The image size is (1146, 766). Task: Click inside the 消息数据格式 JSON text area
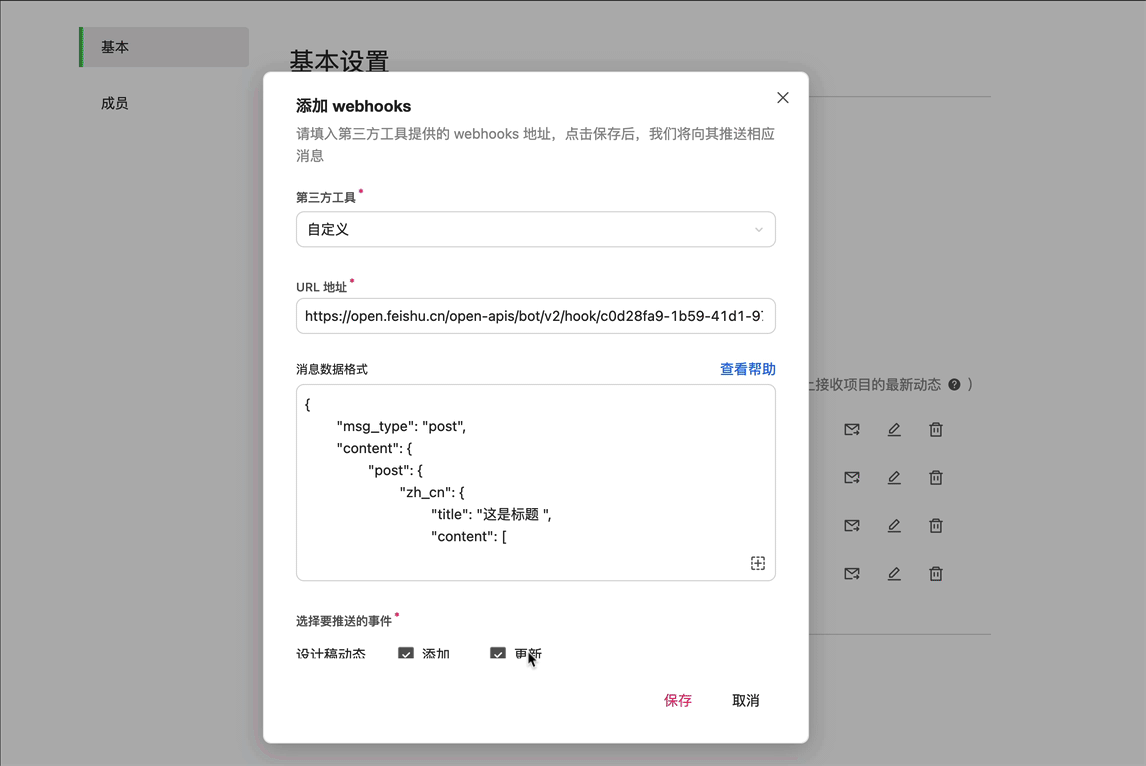pos(536,482)
